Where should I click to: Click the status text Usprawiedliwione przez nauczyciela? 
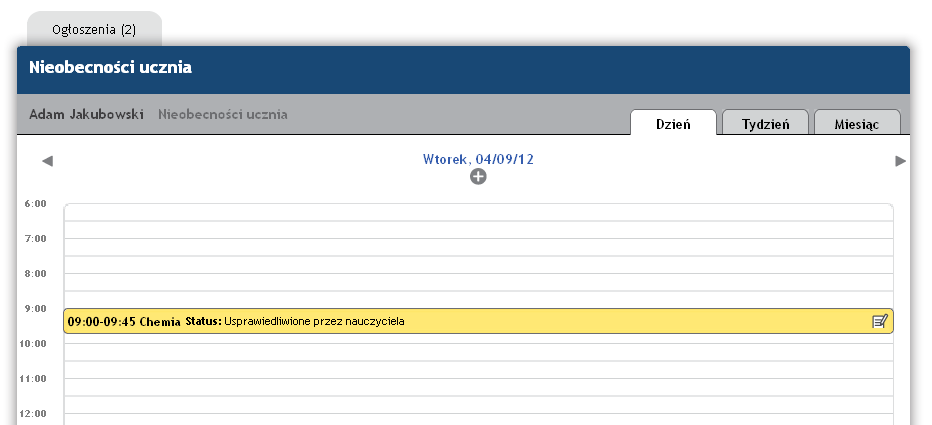coord(314,322)
